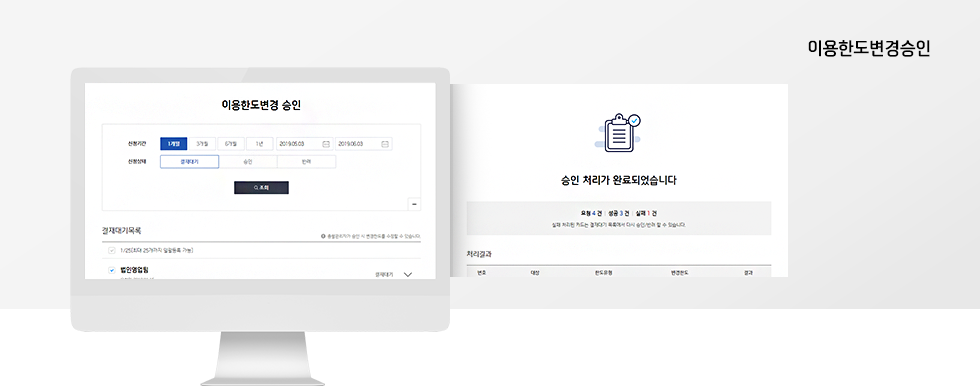Click the 한도유형 column header

tap(604, 272)
